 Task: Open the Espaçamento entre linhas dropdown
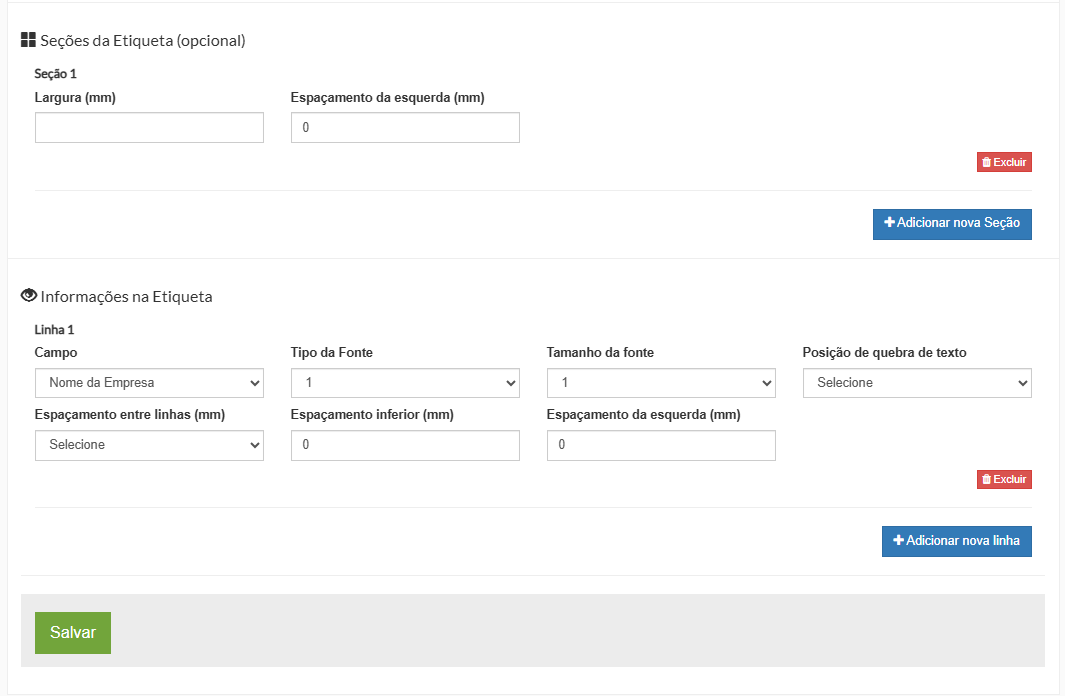149,445
